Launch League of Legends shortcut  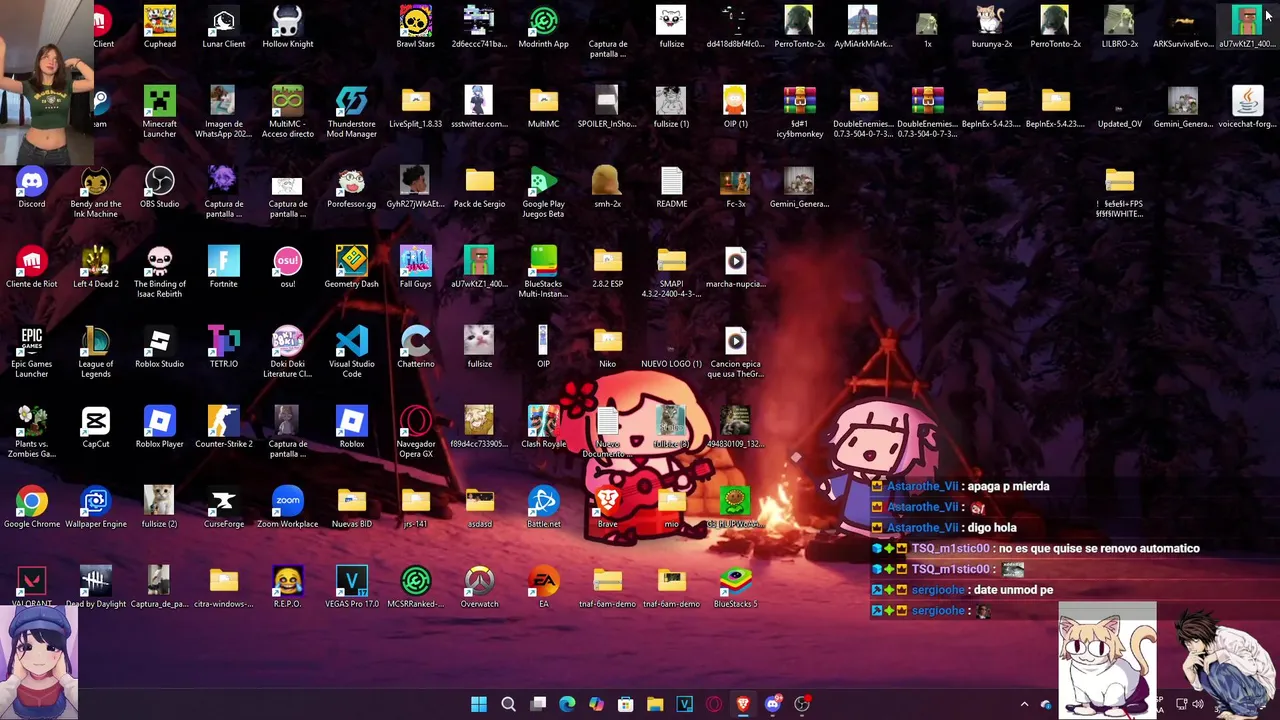coord(96,352)
